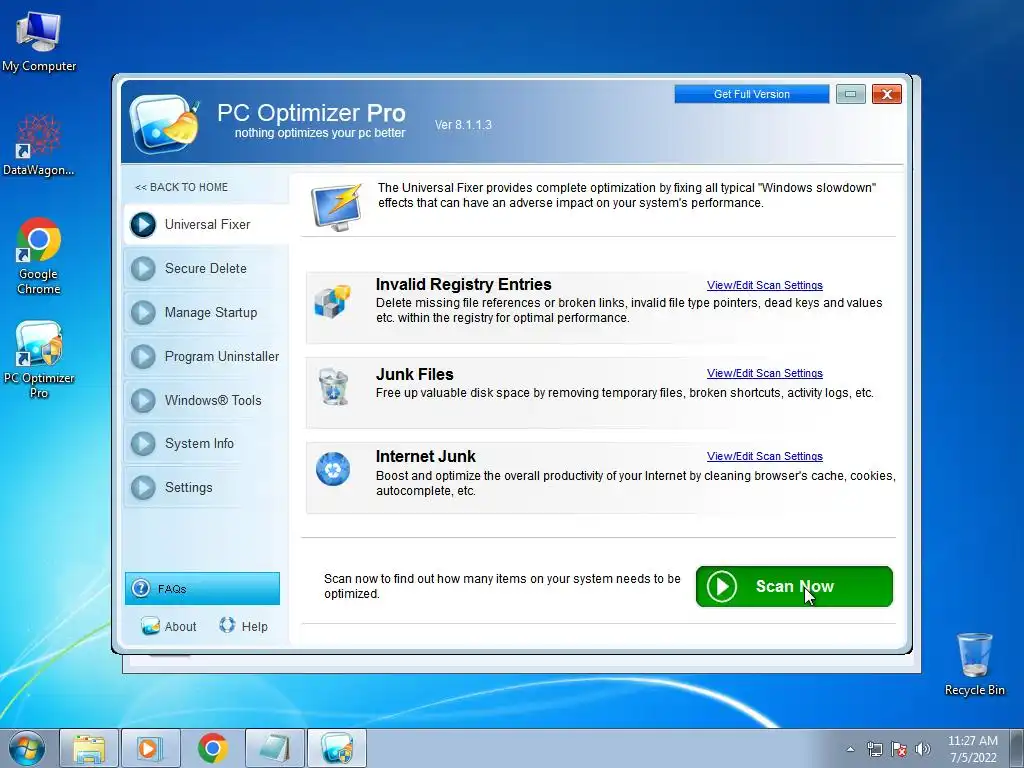Screen dimensions: 1024x768
Task: Click the network tray icon
Action: coord(874,749)
